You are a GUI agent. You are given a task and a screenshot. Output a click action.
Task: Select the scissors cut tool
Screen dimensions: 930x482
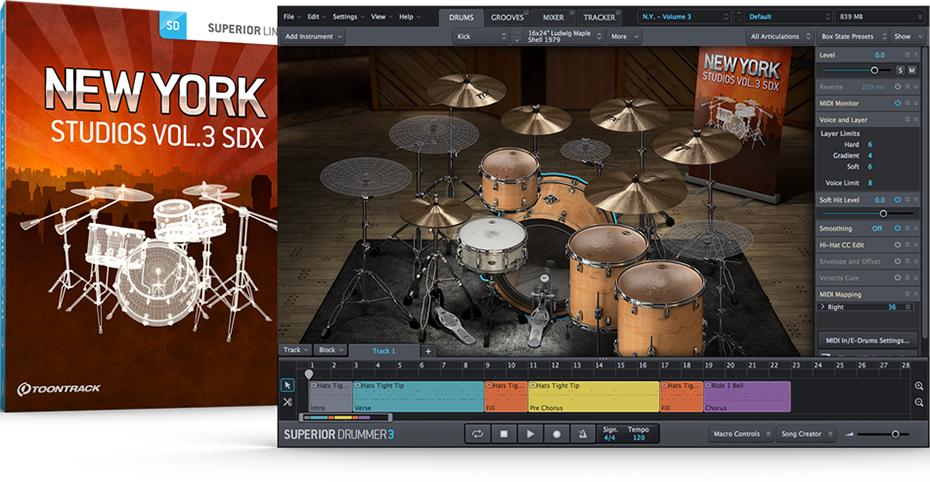click(x=288, y=402)
